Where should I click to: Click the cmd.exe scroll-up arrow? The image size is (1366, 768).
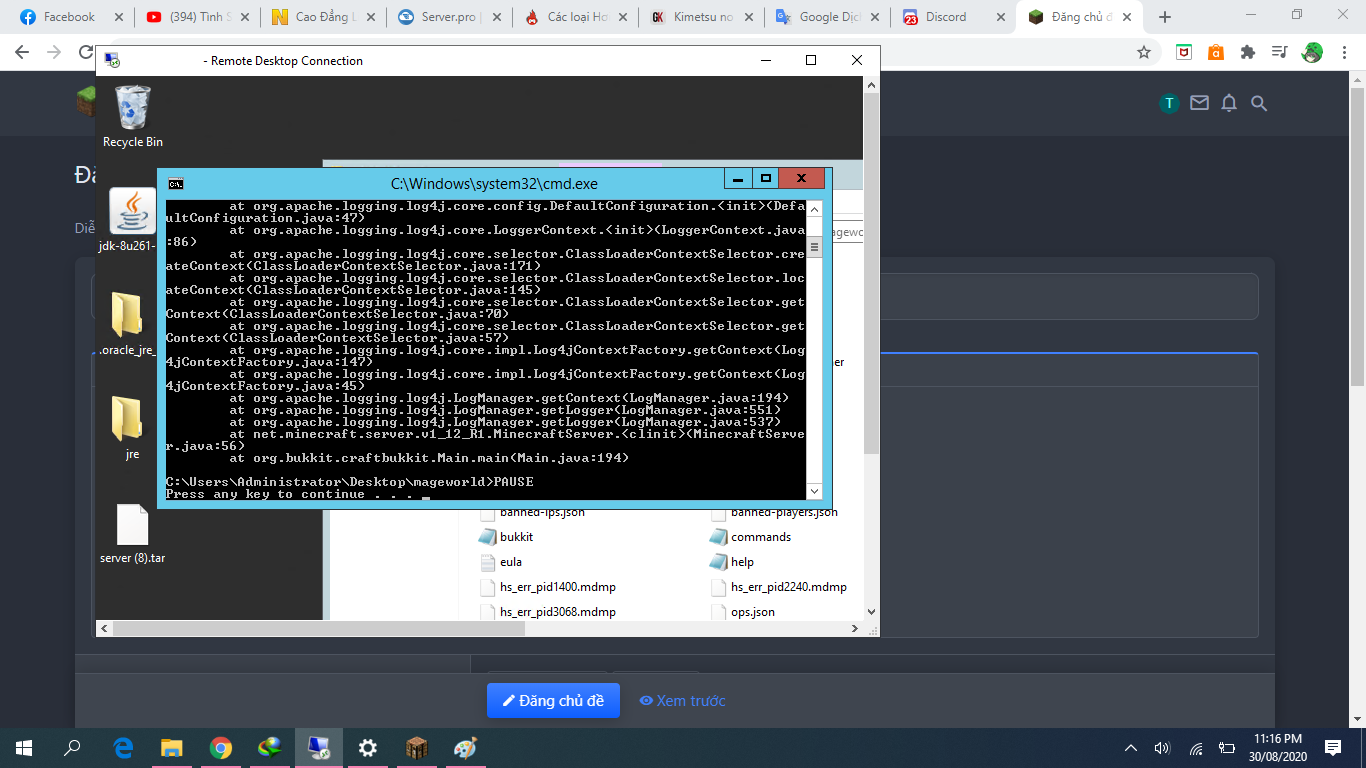click(x=814, y=208)
